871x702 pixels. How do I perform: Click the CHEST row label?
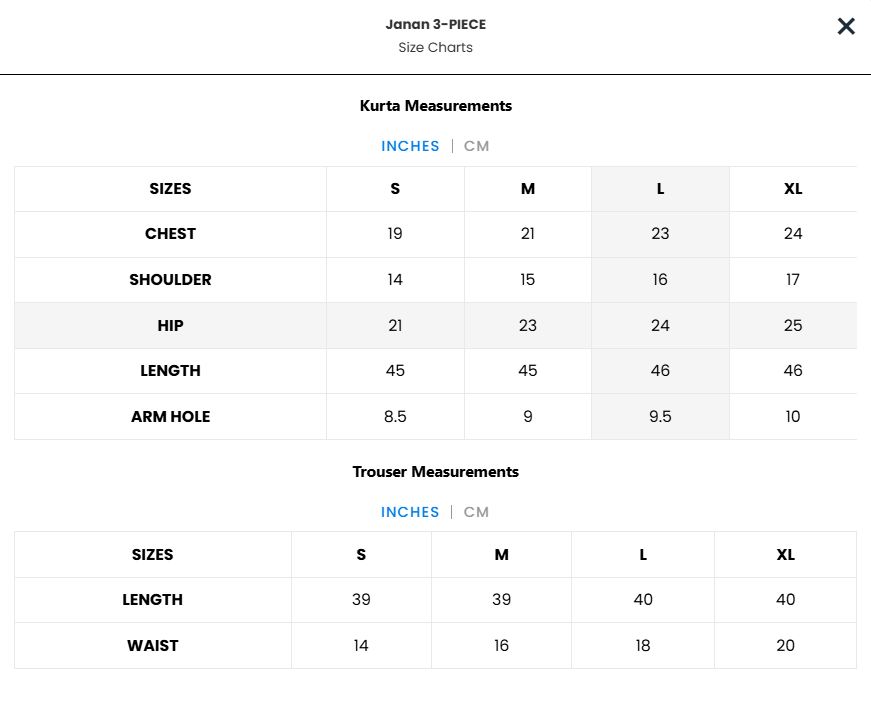click(x=170, y=234)
